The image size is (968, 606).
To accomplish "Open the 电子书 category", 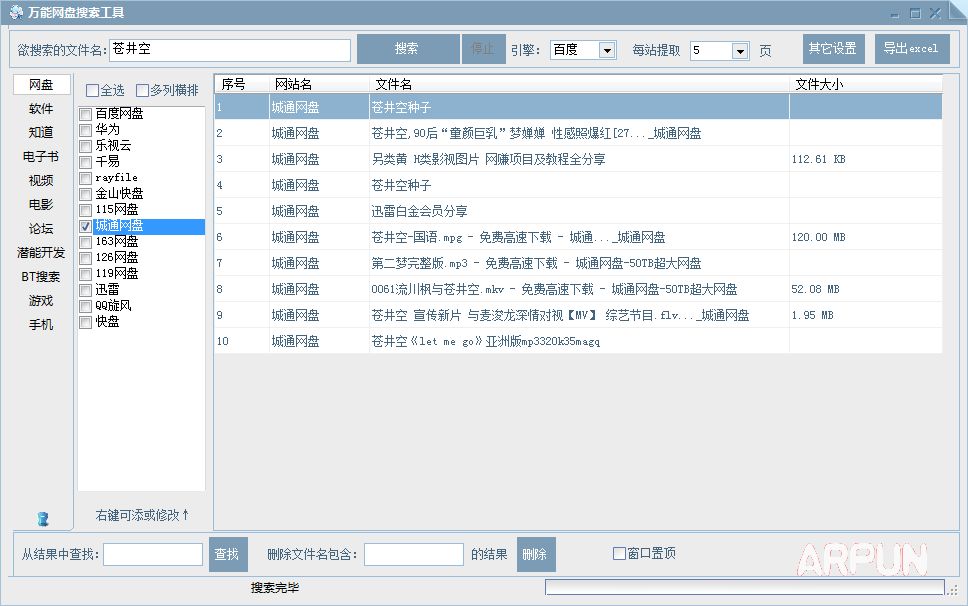I will click(40, 155).
